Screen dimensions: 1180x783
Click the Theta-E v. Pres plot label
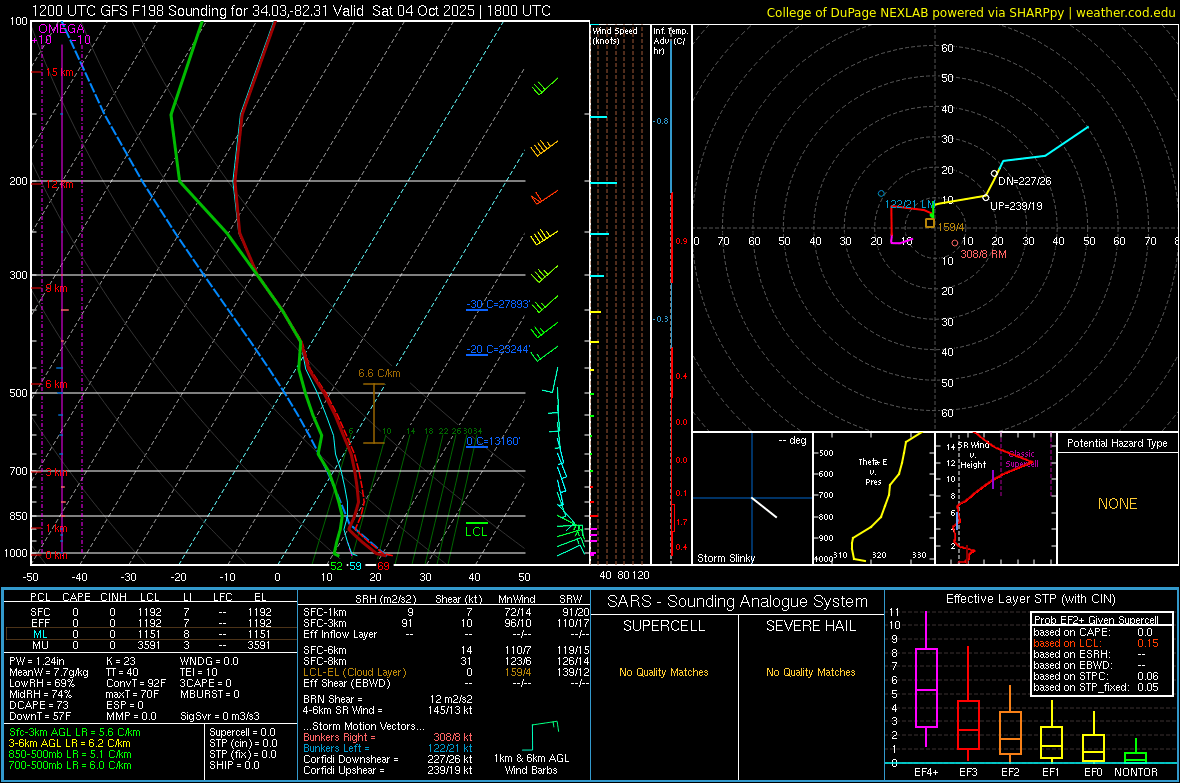pos(873,471)
